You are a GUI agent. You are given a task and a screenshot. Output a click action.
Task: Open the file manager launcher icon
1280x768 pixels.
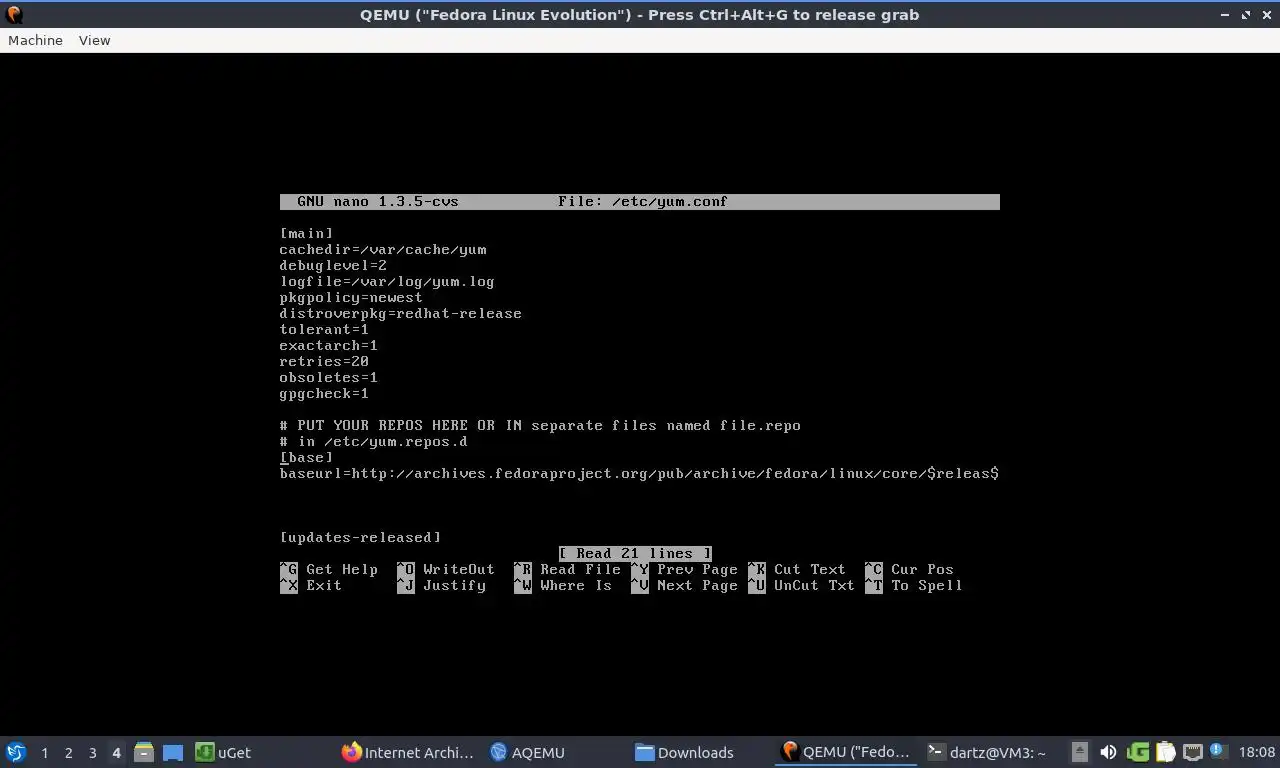(x=144, y=752)
